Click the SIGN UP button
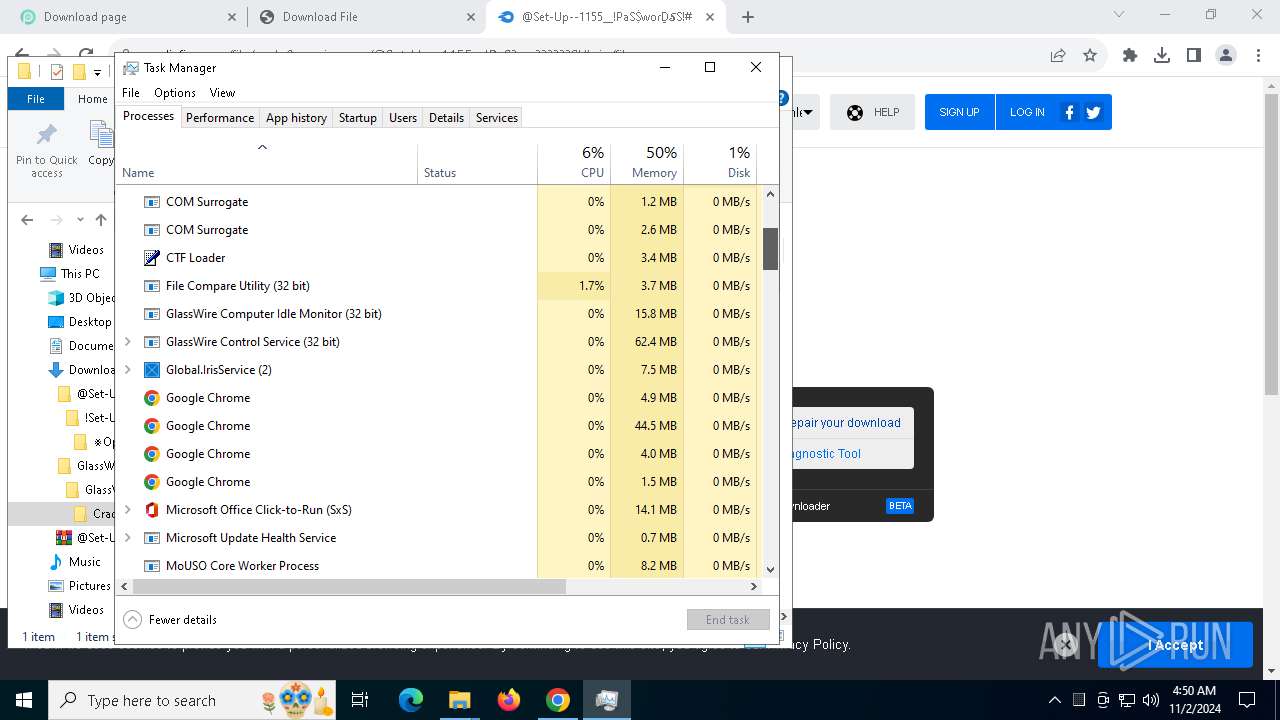The image size is (1280, 720). point(959,112)
